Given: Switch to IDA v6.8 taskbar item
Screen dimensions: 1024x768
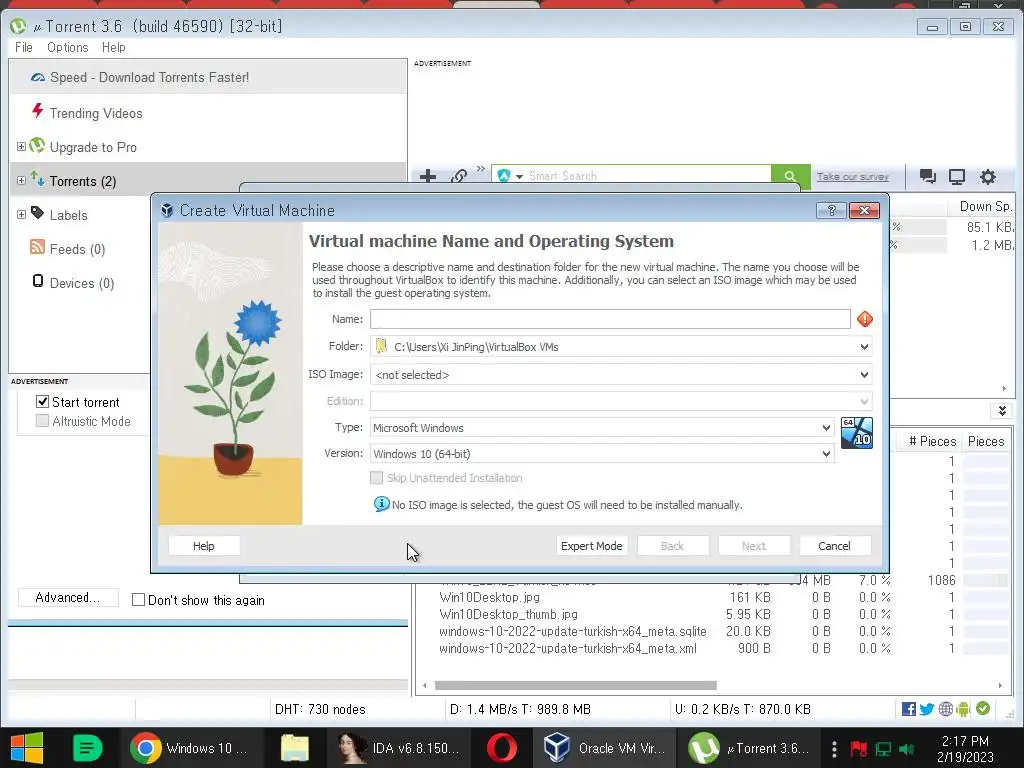Looking at the screenshot, I should 399,748.
